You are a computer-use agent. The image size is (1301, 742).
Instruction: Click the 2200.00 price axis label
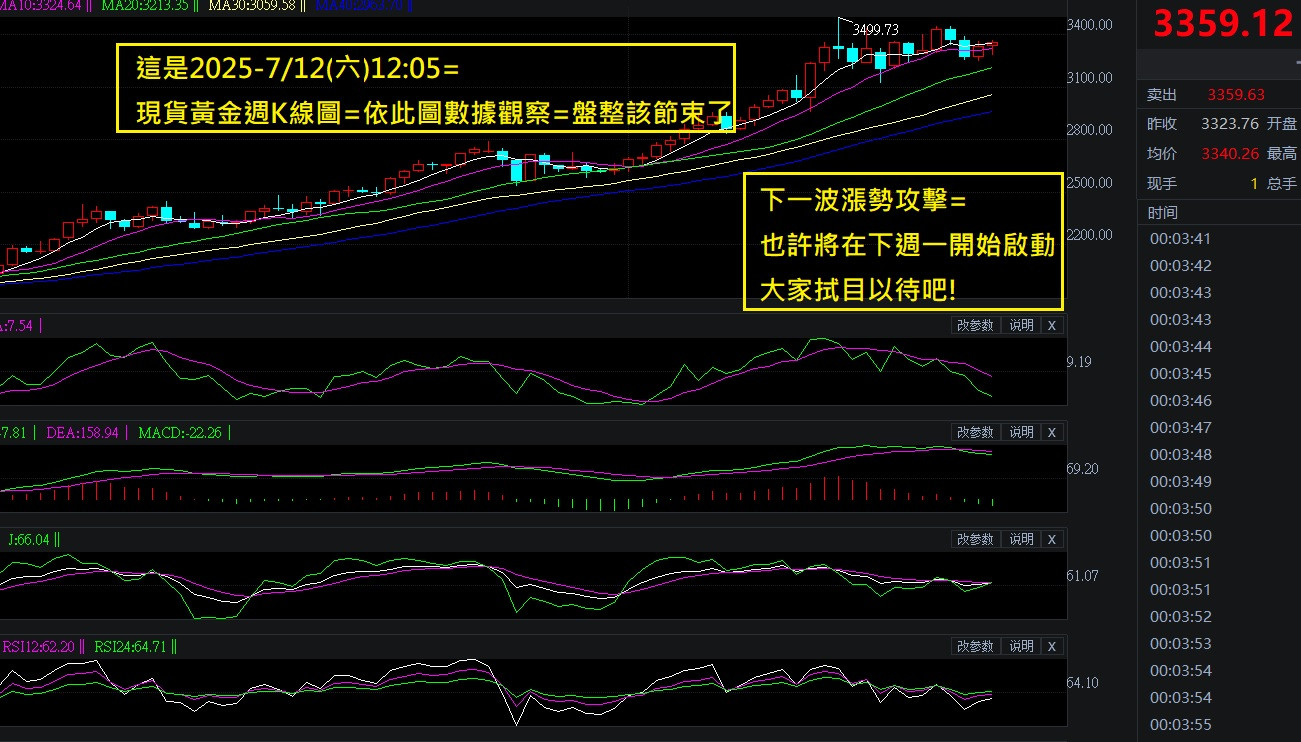pos(1092,235)
